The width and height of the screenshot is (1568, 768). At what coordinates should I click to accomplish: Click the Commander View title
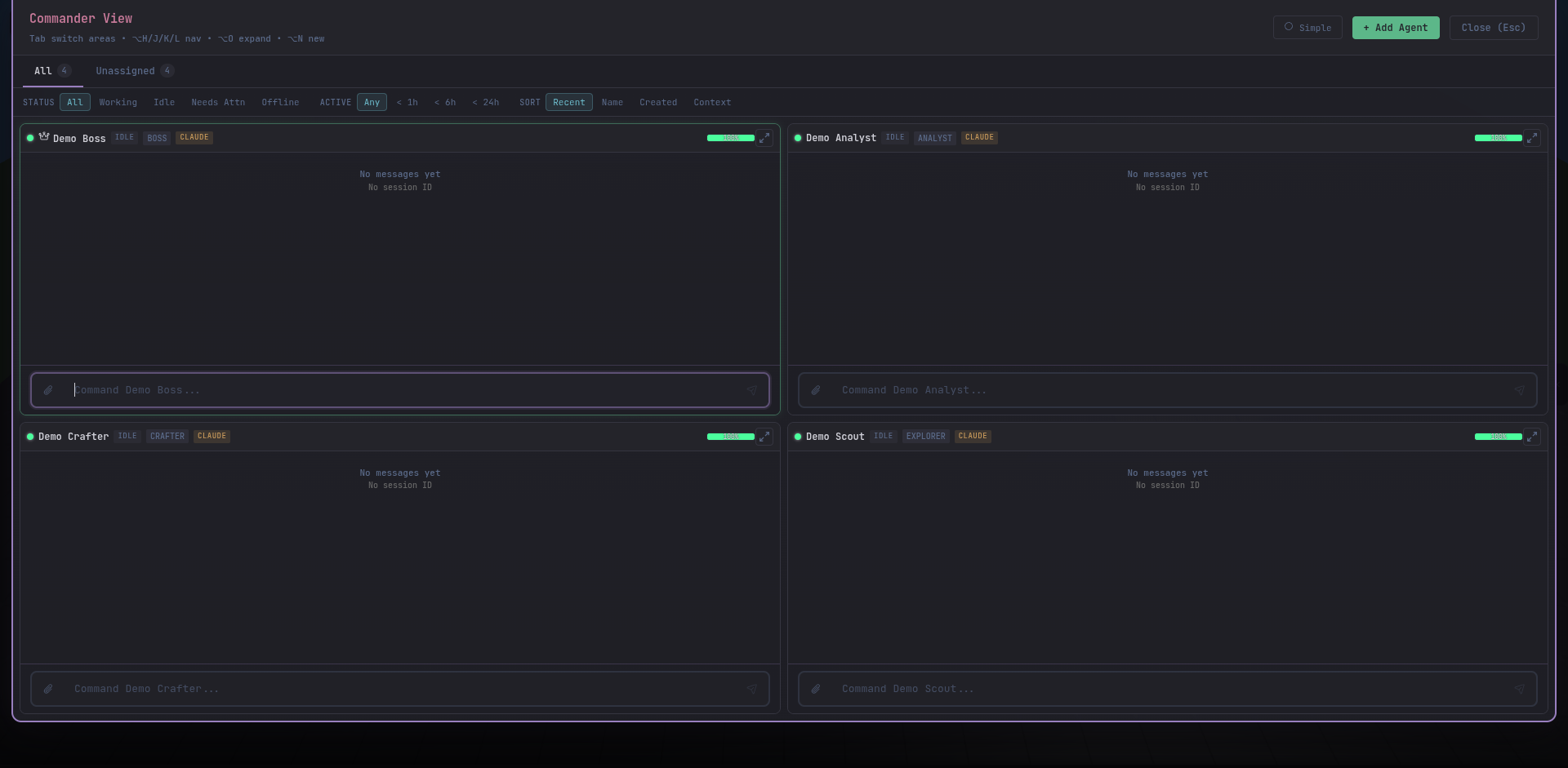pyautogui.click(x=81, y=18)
